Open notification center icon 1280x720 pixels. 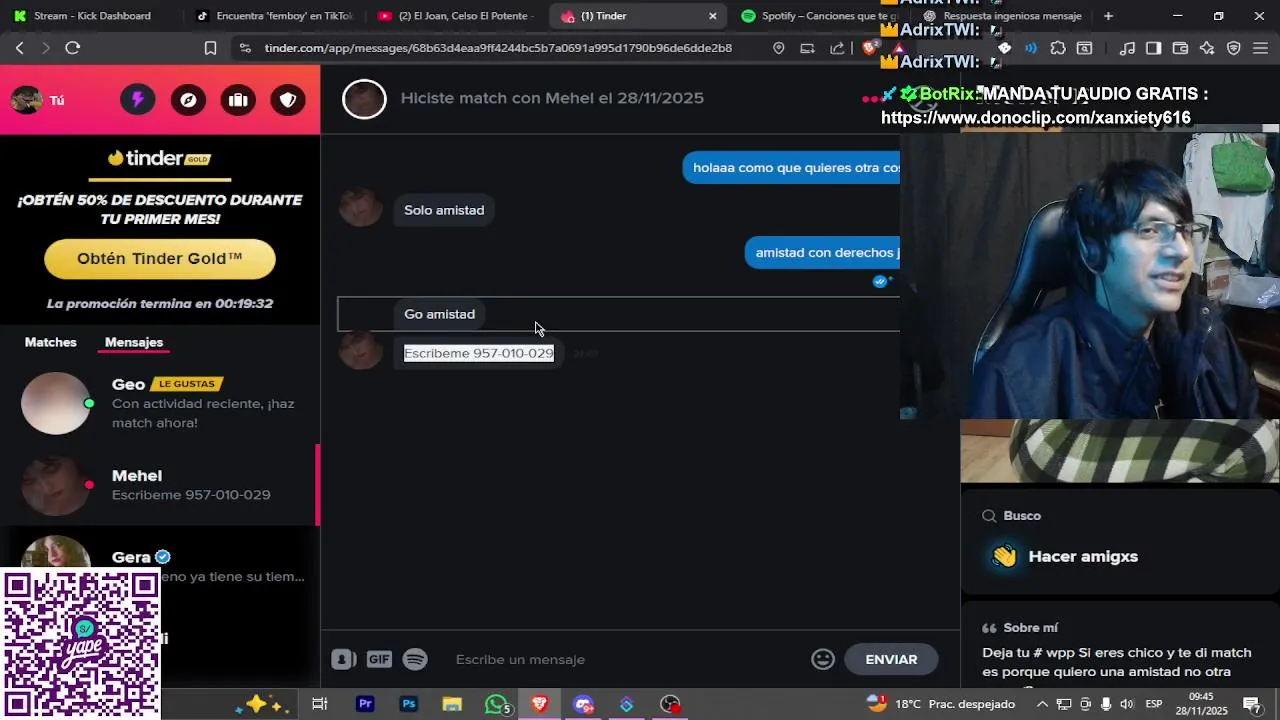click(x=1252, y=704)
